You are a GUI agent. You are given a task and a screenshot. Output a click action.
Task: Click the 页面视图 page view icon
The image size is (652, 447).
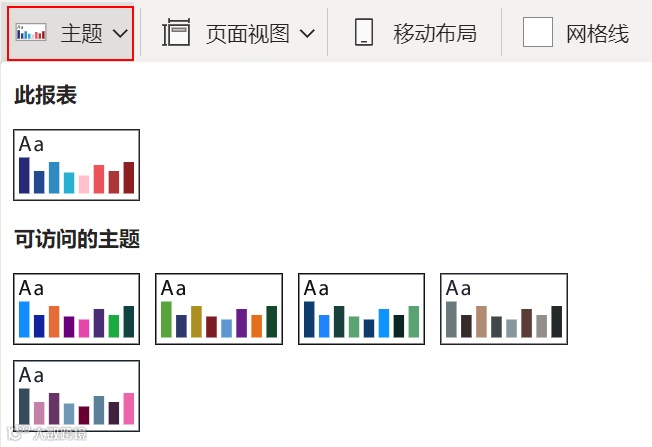click(x=176, y=32)
